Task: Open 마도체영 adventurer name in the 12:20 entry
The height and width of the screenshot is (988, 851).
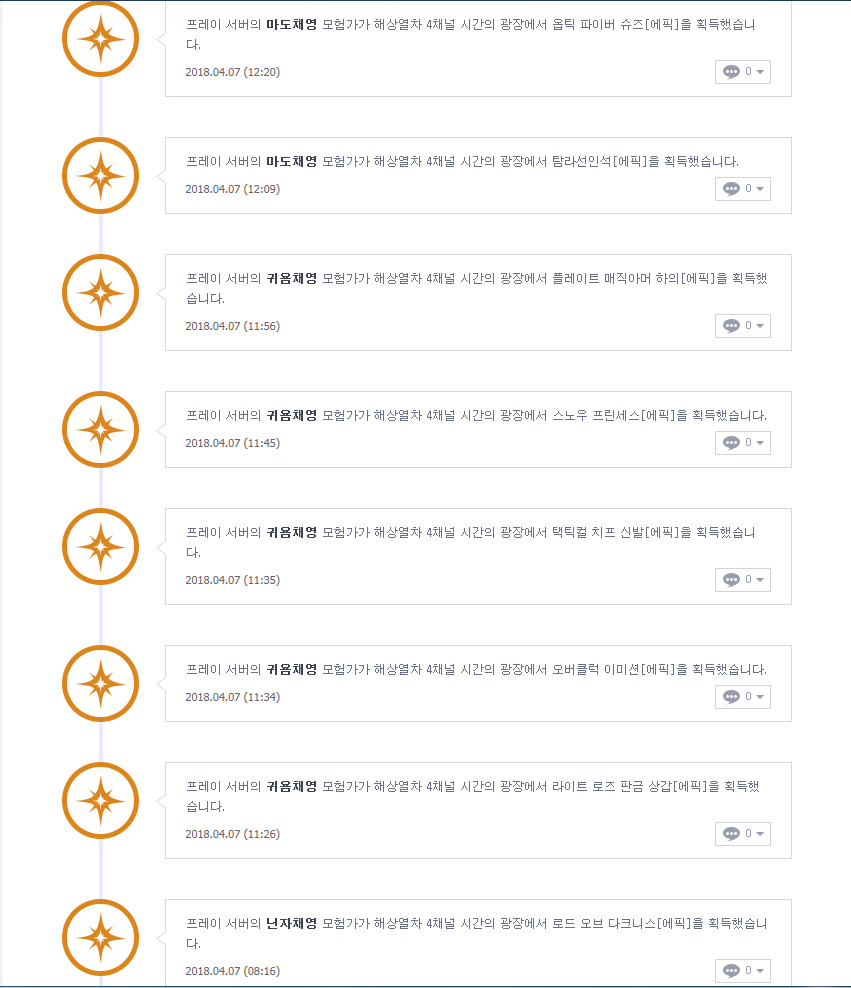Action: pyautogui.click(x=291, y=25)
